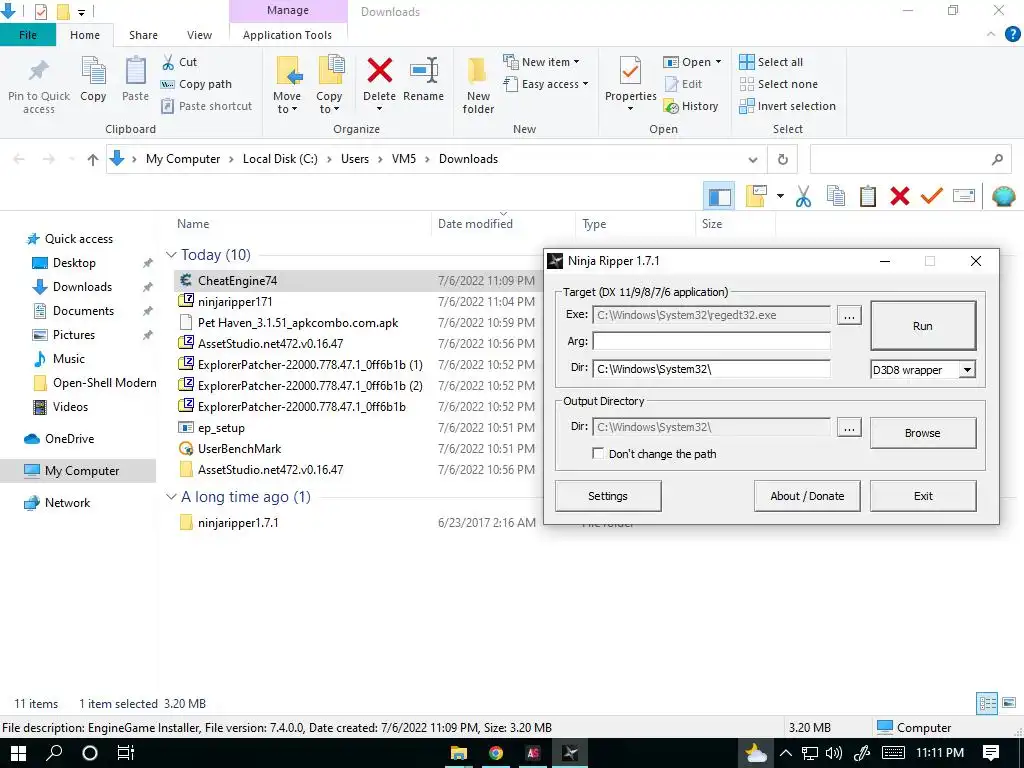Click the orange checkmark icon in the secondary toolbar
This screenshot has width=1024, height=768.
click(931, 196)
